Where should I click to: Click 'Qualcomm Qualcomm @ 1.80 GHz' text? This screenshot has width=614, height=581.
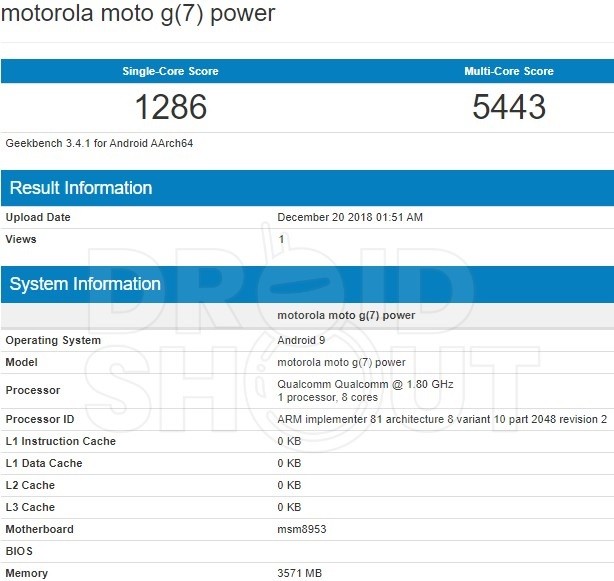pos(365,384)
